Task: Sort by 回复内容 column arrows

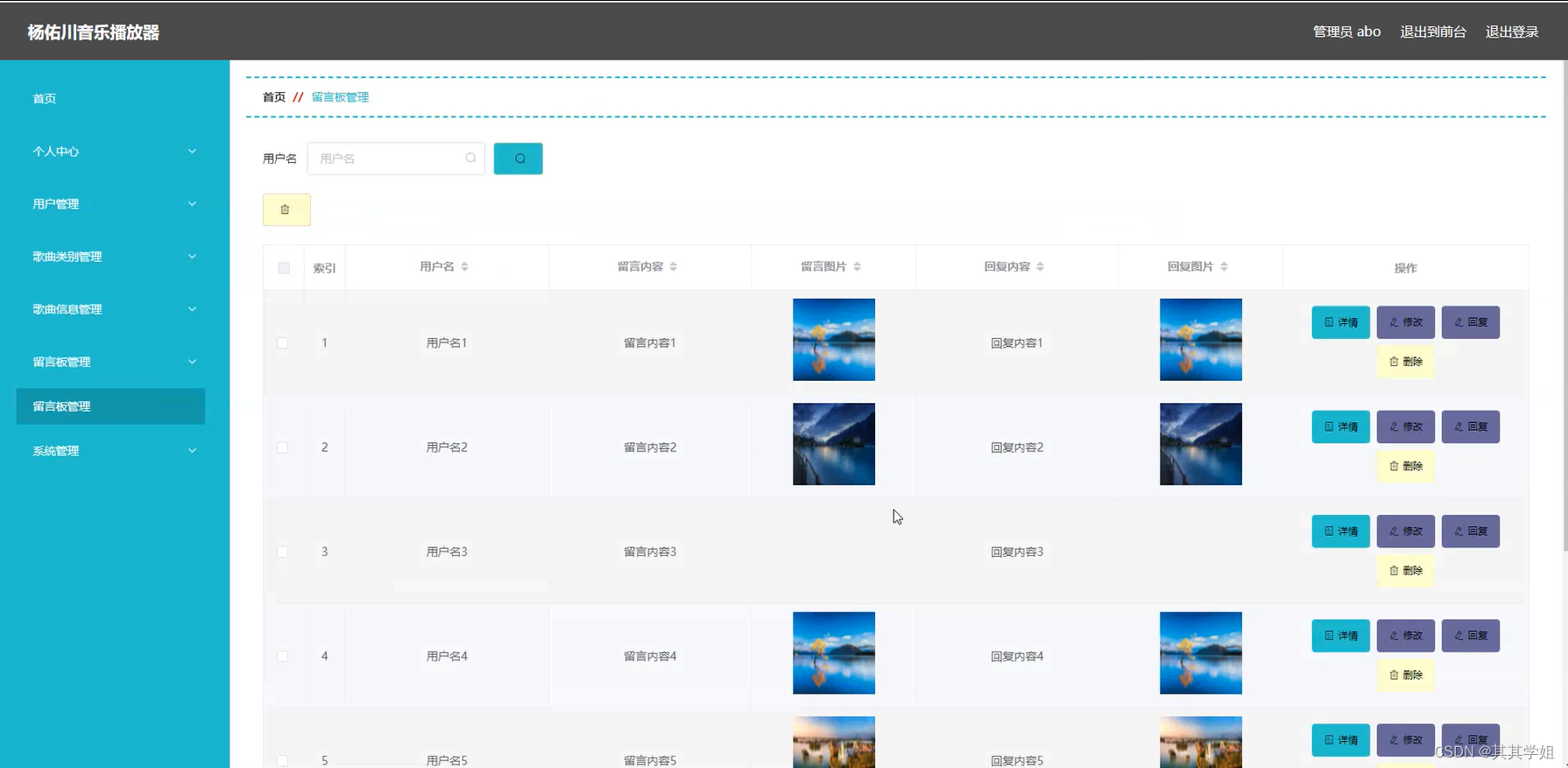Action: 1041,266
